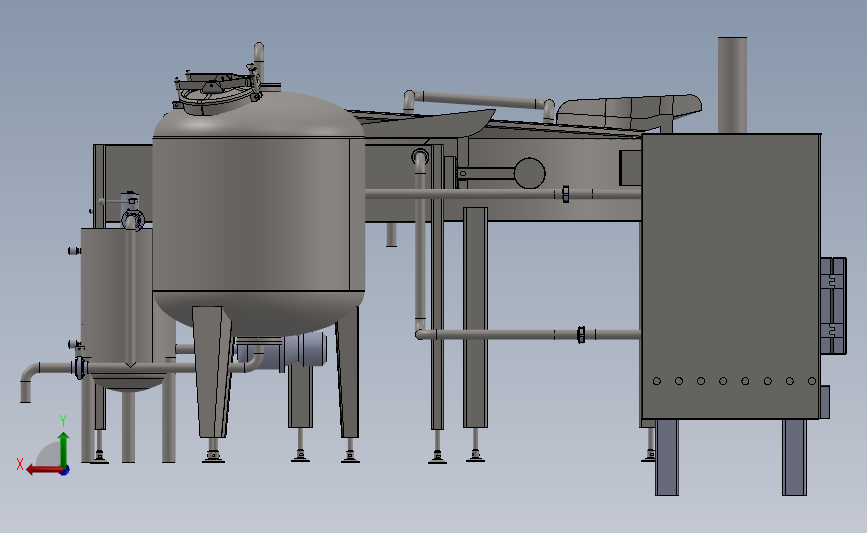Select the round disc on the lever arm

point(530,173)
